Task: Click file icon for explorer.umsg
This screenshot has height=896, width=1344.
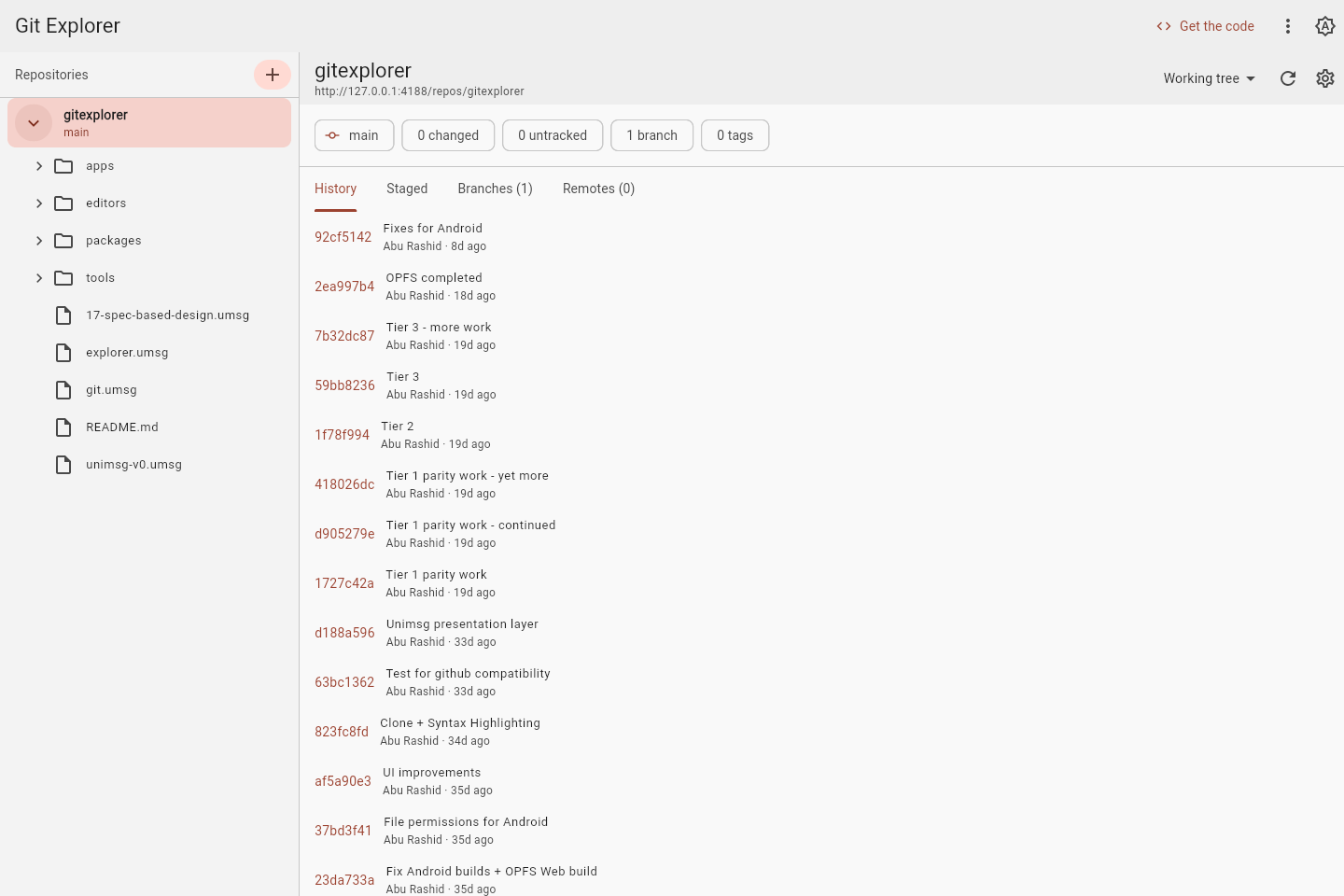Action: point(63,353)
